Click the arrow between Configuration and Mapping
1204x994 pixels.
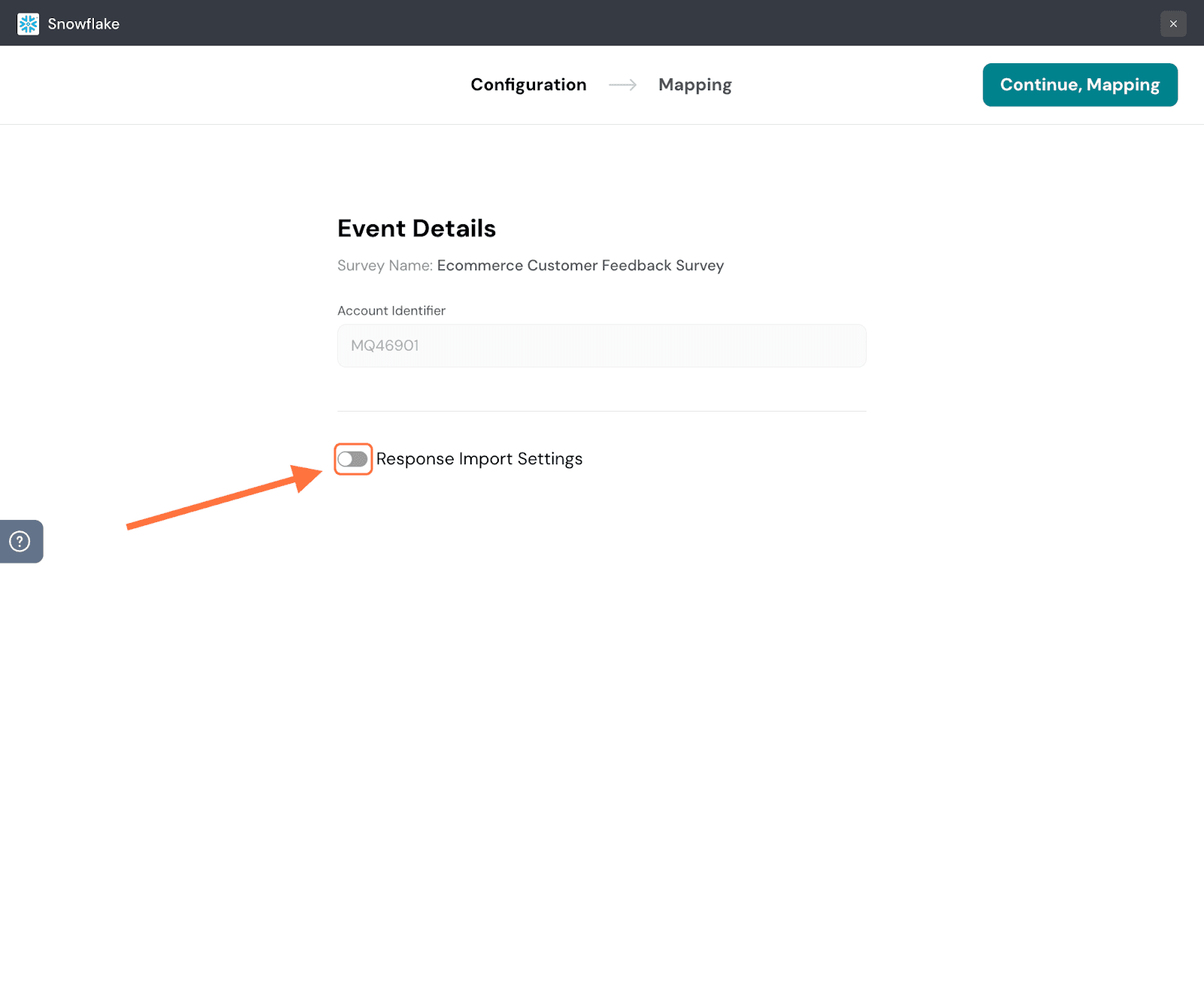point(622,85)
